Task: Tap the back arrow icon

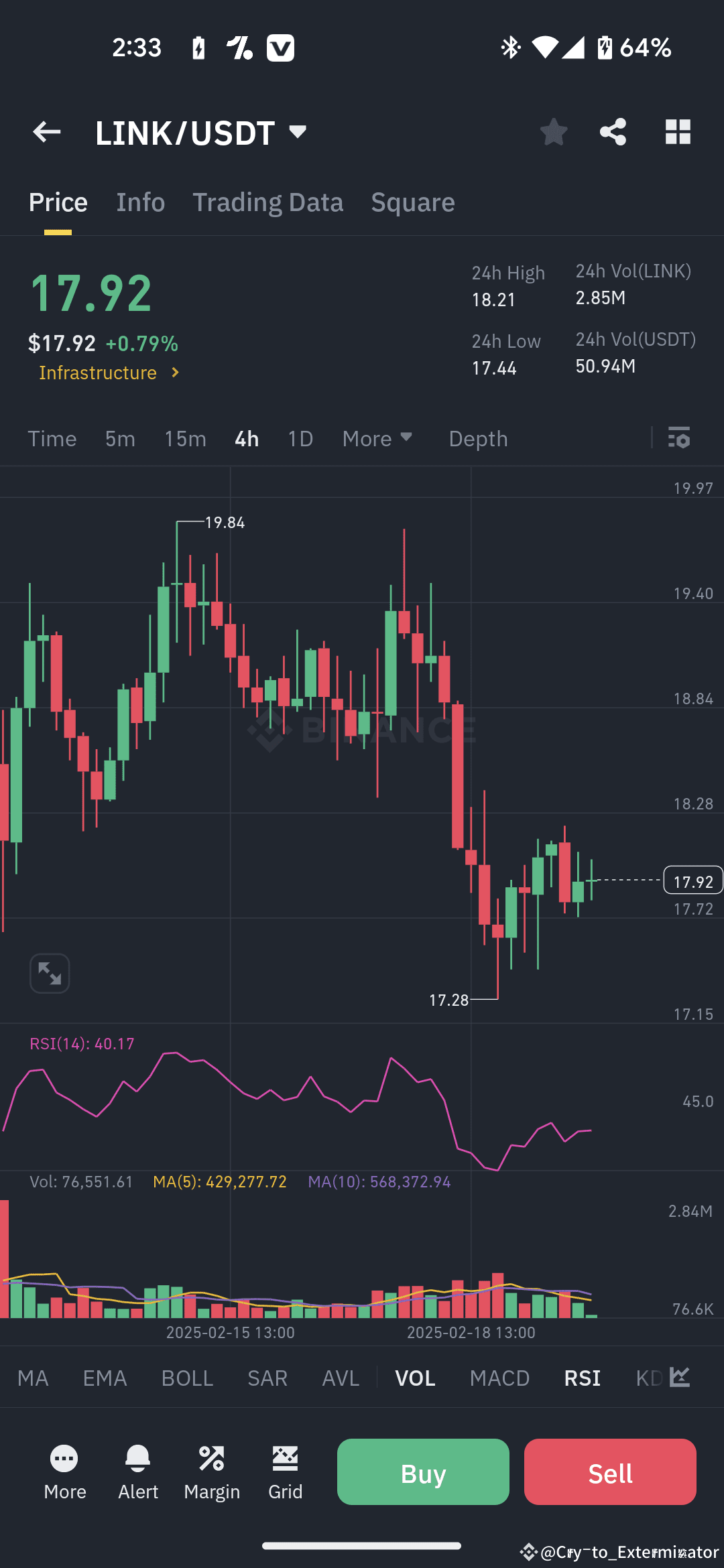Action: [47, 132]
